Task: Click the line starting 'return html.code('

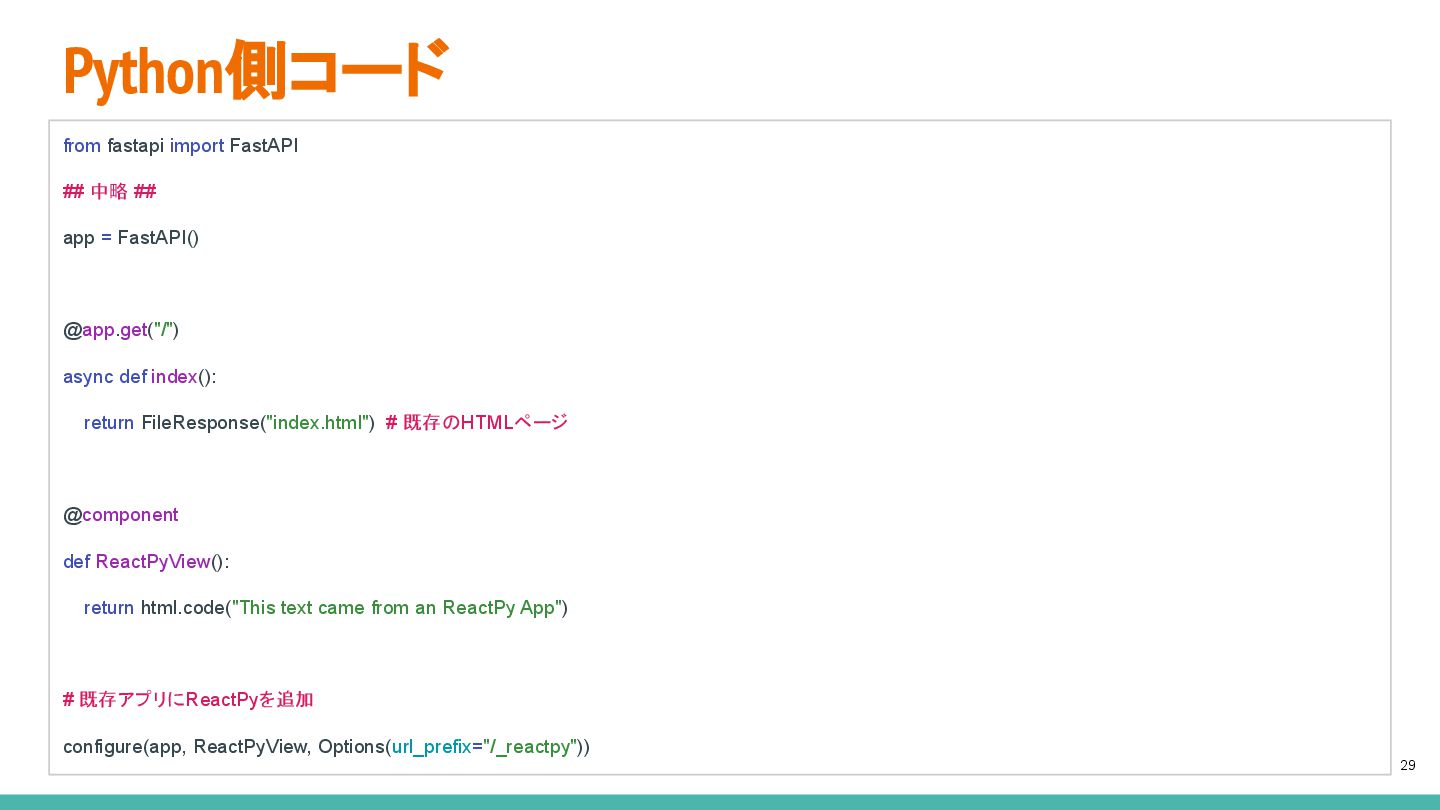Action: pyautogui.click(x=326, y=608)
